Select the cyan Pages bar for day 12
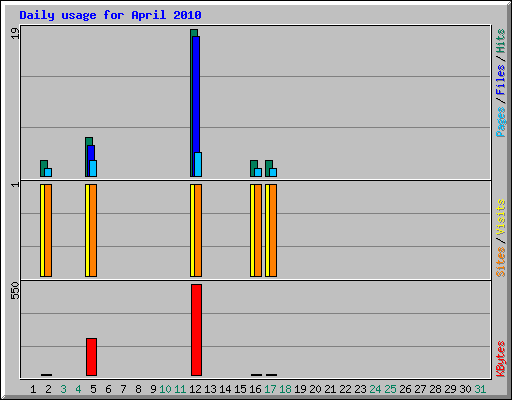The height and width of the screenshot is (400, 512). point(198,164)
